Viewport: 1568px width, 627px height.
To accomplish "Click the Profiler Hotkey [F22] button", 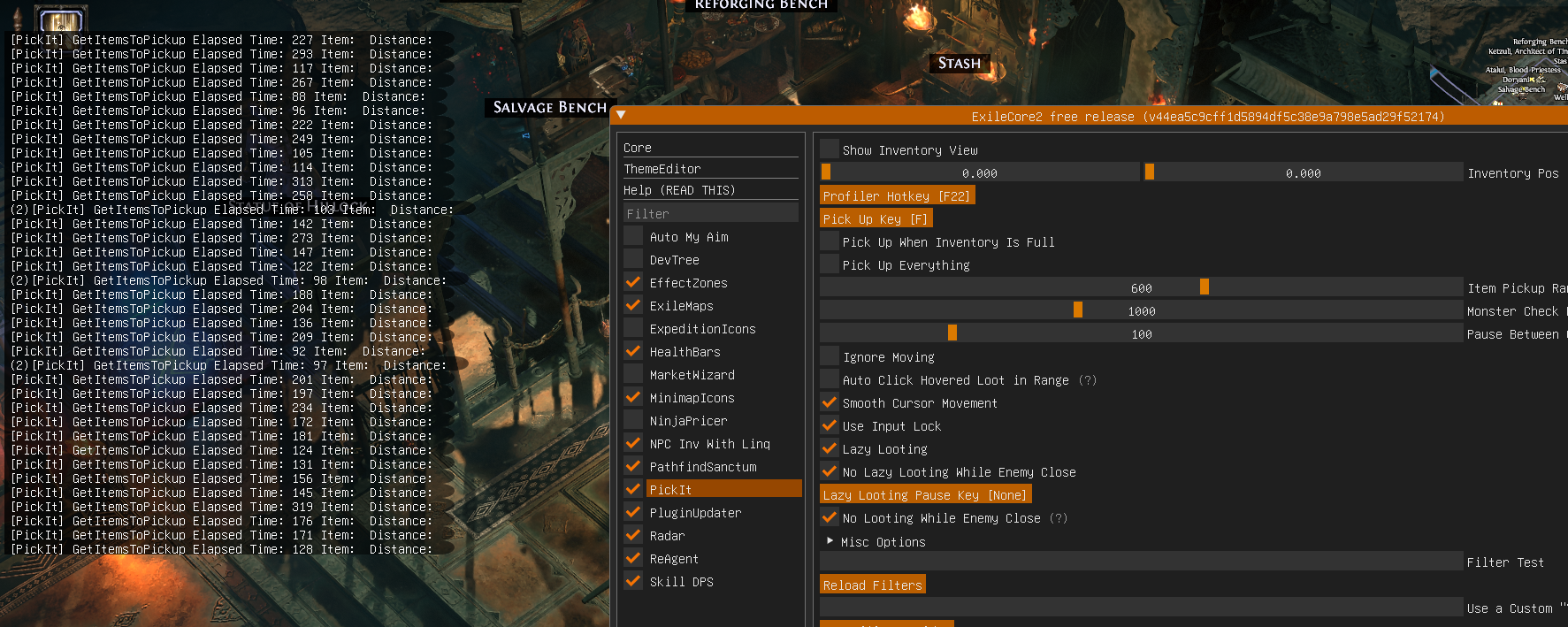I will click(897, 195).
